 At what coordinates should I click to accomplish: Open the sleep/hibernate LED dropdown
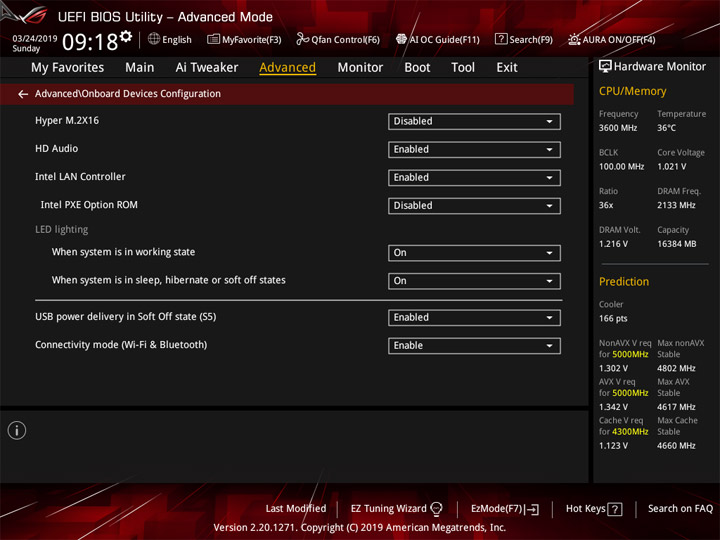pos(474,281)
